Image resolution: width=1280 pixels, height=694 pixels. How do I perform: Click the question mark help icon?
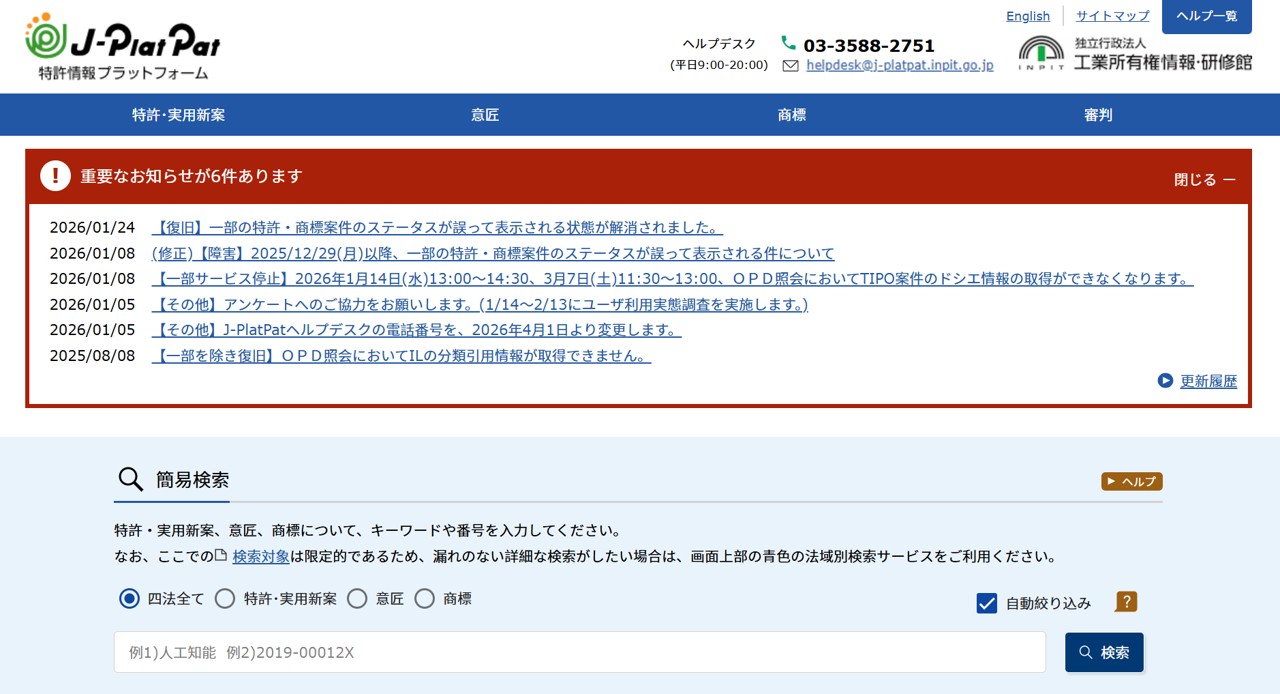click(1126, 602)
